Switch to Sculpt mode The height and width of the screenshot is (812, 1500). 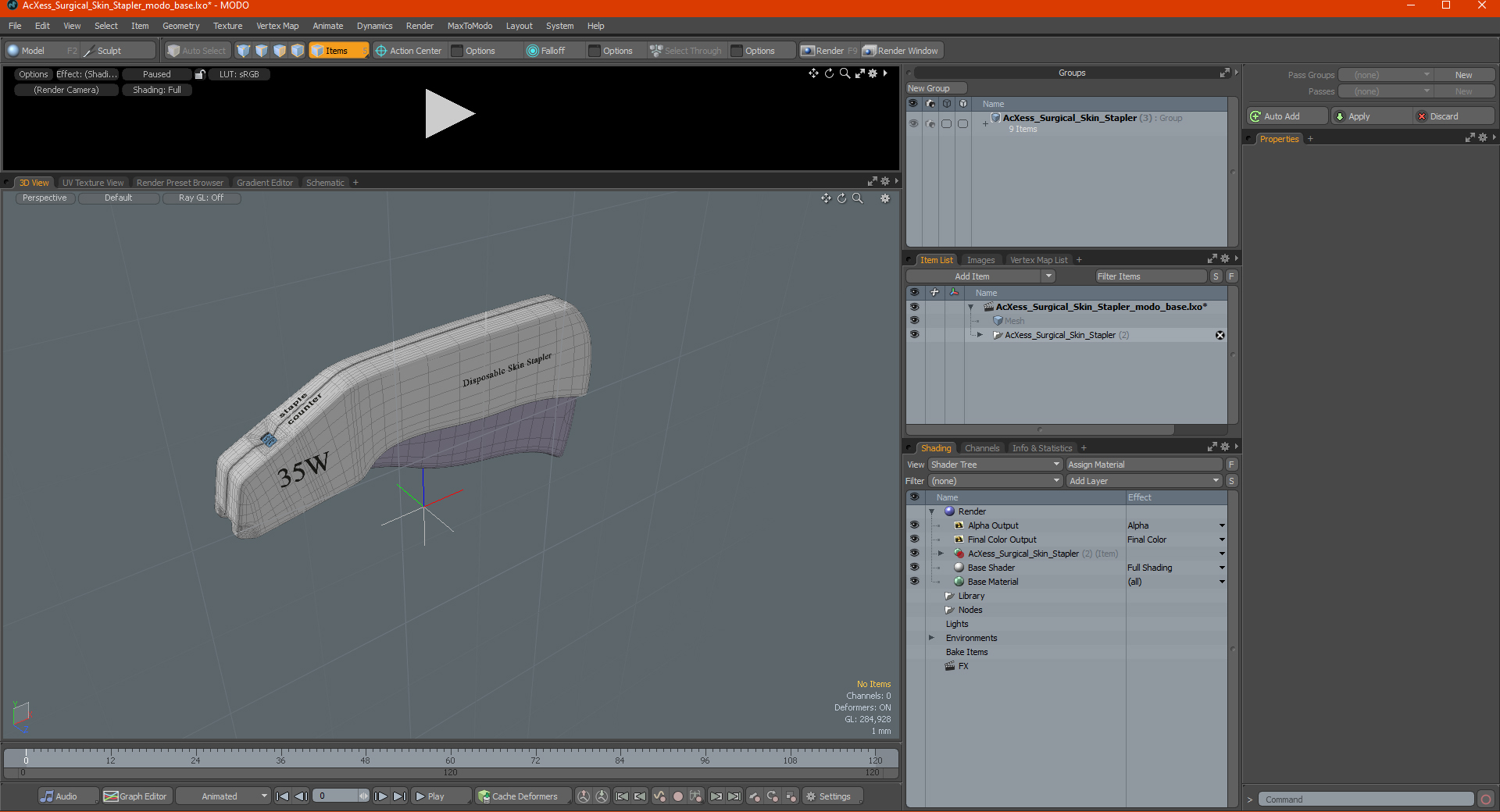point(118,51)
